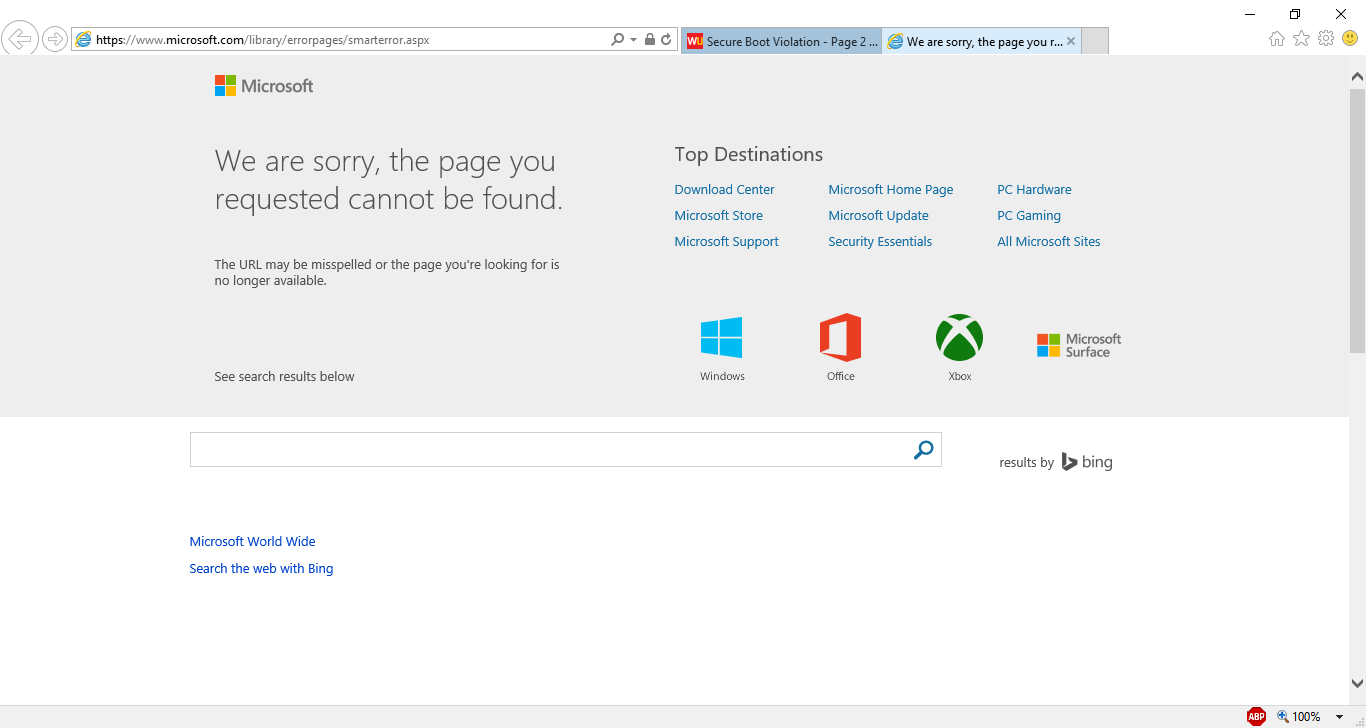Click the Windows logo icon
The image size is (1366, 728).
pos(721,338)
